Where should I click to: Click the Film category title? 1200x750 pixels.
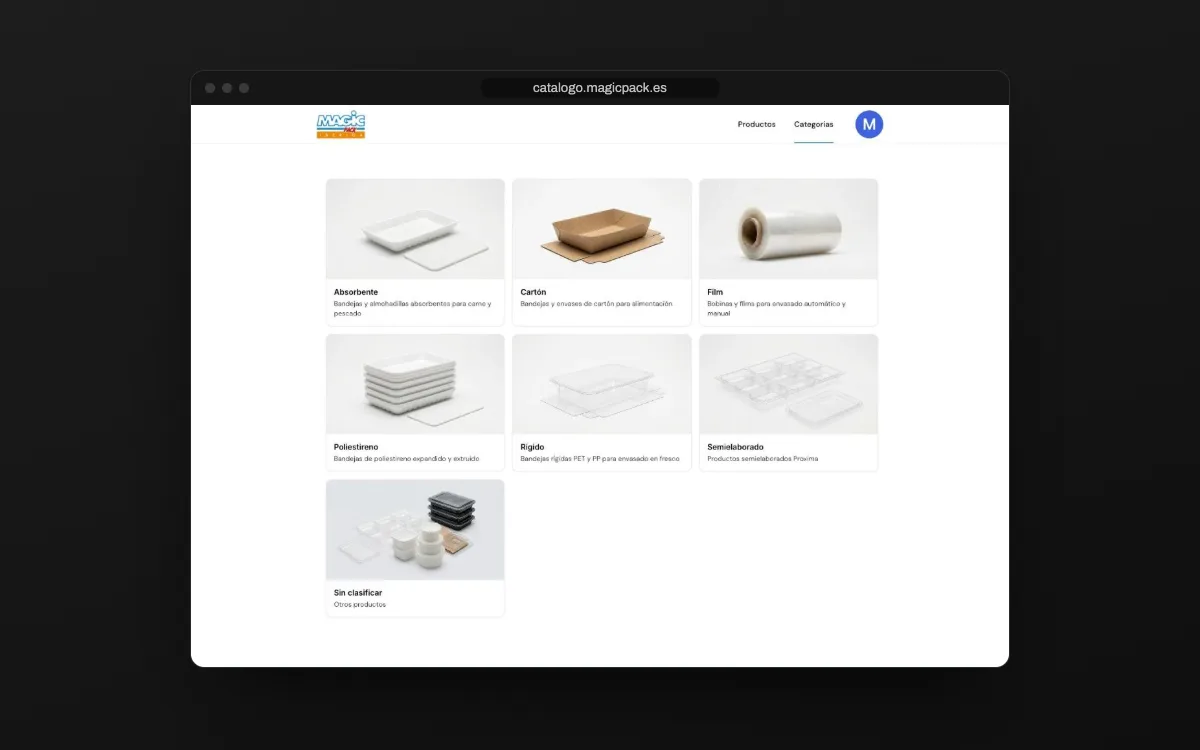coord(715,292)
